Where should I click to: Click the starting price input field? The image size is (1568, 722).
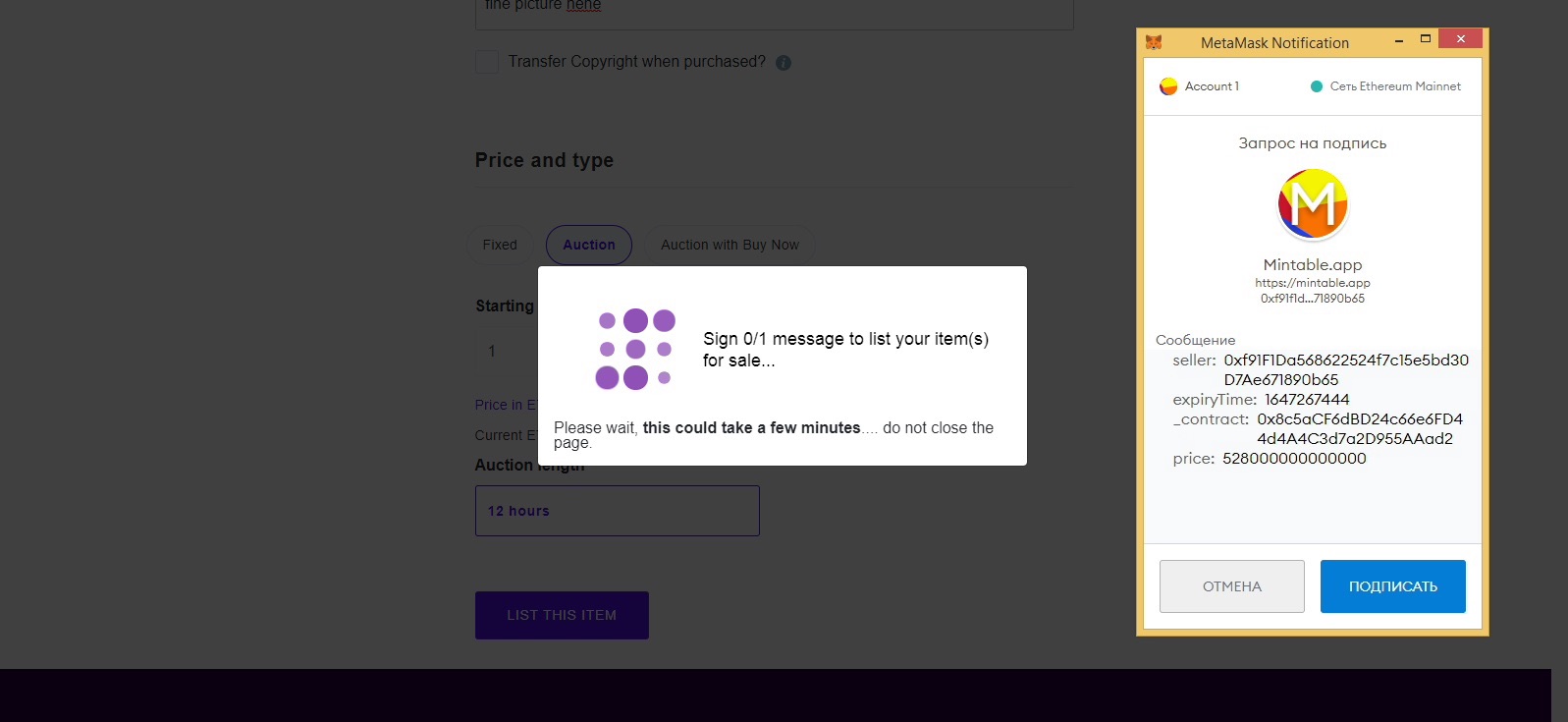(x=506, y=351)
